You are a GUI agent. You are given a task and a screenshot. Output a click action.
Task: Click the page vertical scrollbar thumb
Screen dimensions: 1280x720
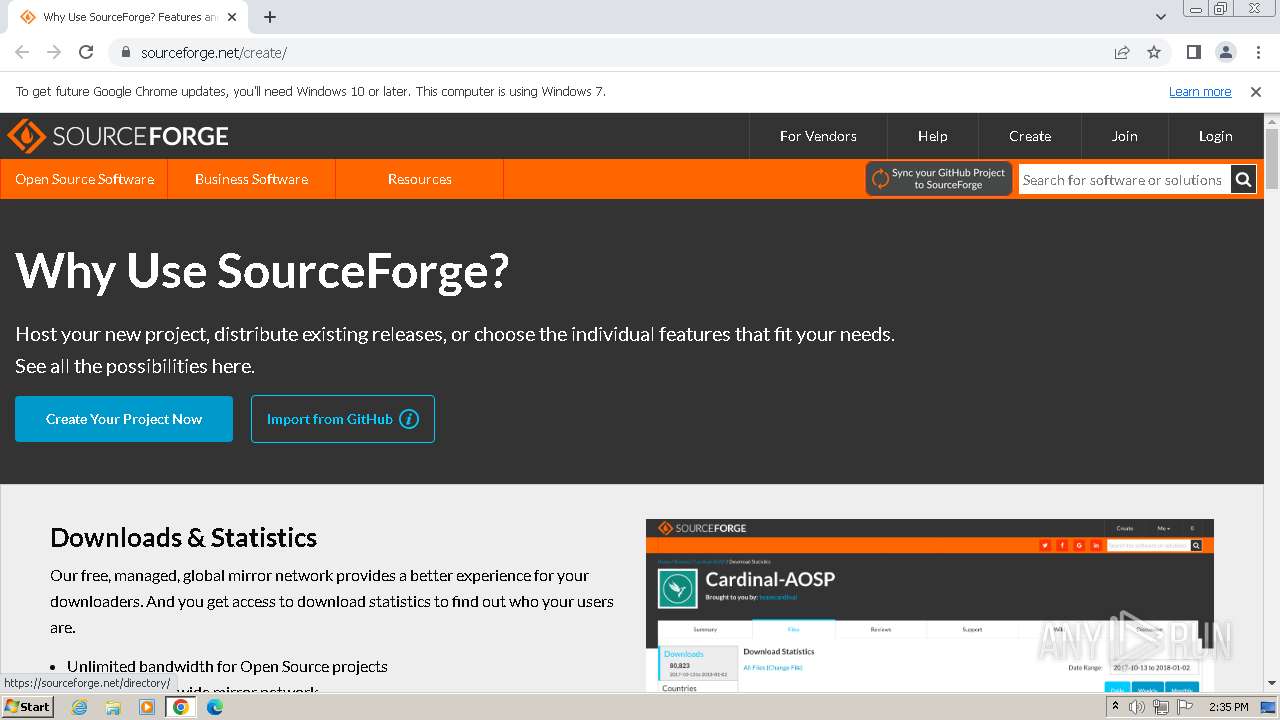(1272, 158)
